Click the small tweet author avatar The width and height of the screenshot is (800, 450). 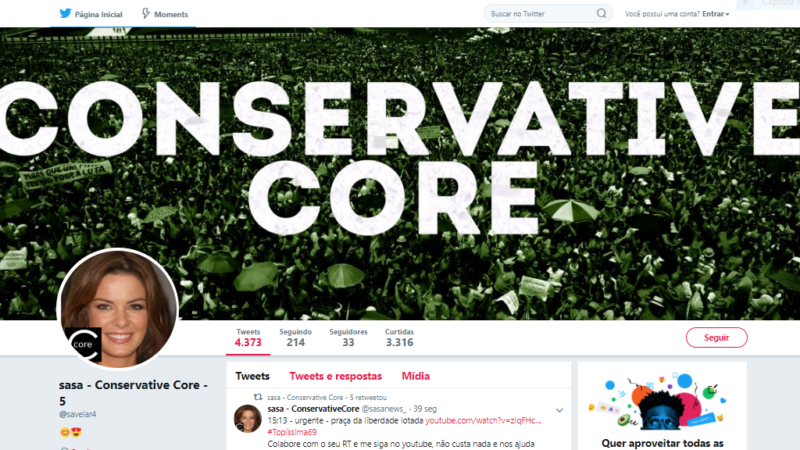tap(247, 418)
